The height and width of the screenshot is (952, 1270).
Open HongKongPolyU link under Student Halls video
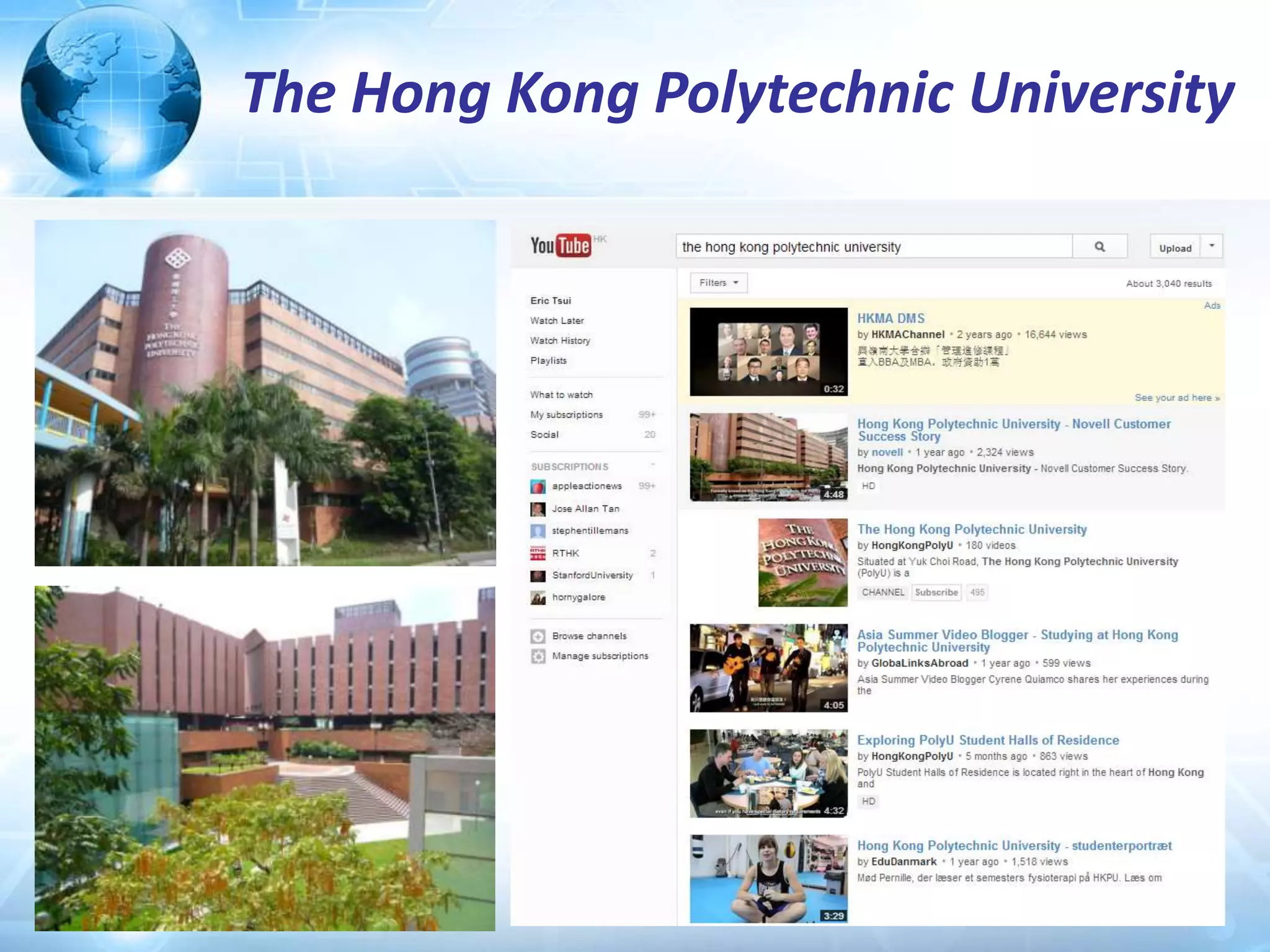[912, 756]
